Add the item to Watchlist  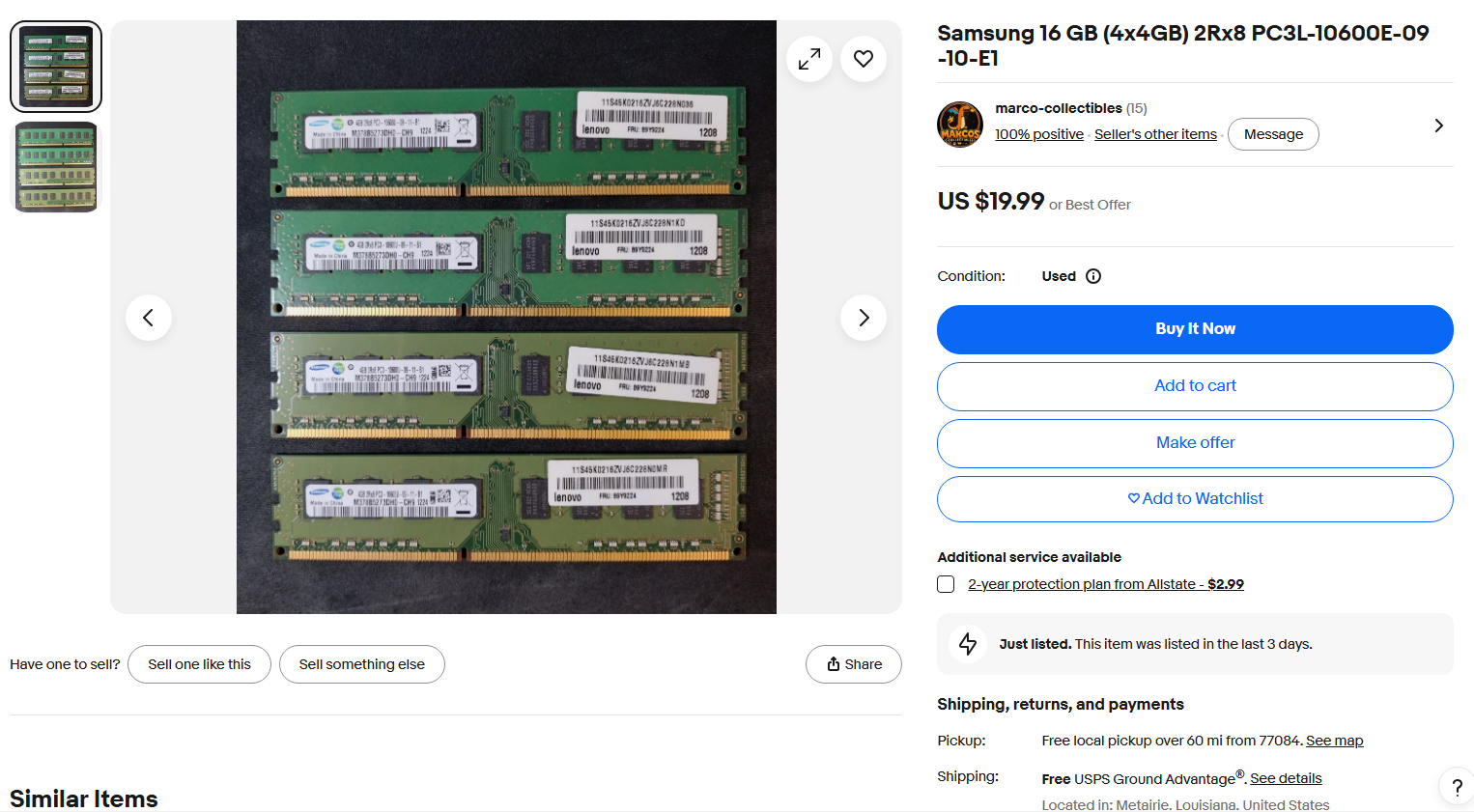tap(1195, 499)
